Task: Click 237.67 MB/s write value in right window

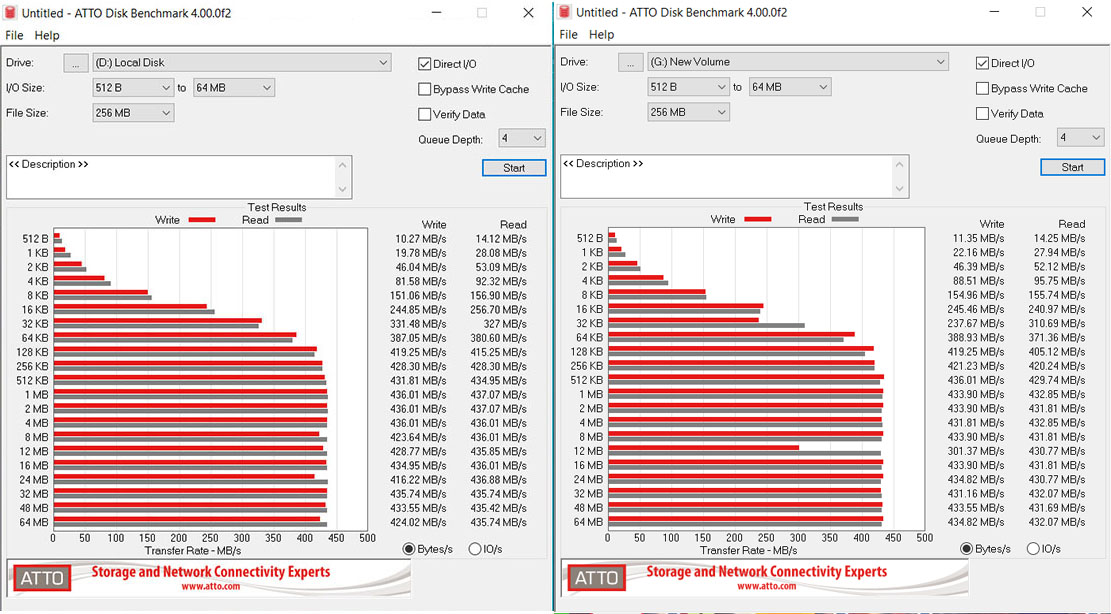Action: (x=976, y=324)
